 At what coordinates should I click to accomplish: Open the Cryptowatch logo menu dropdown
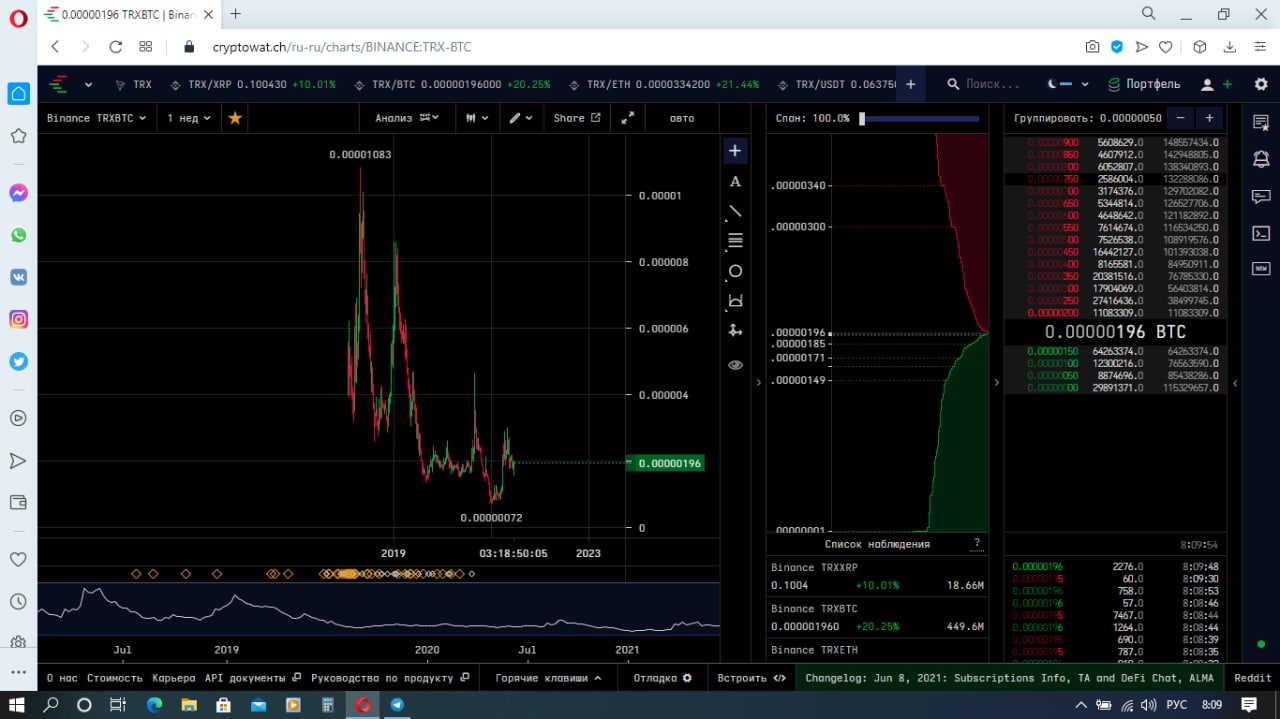[x=70, y=85]
